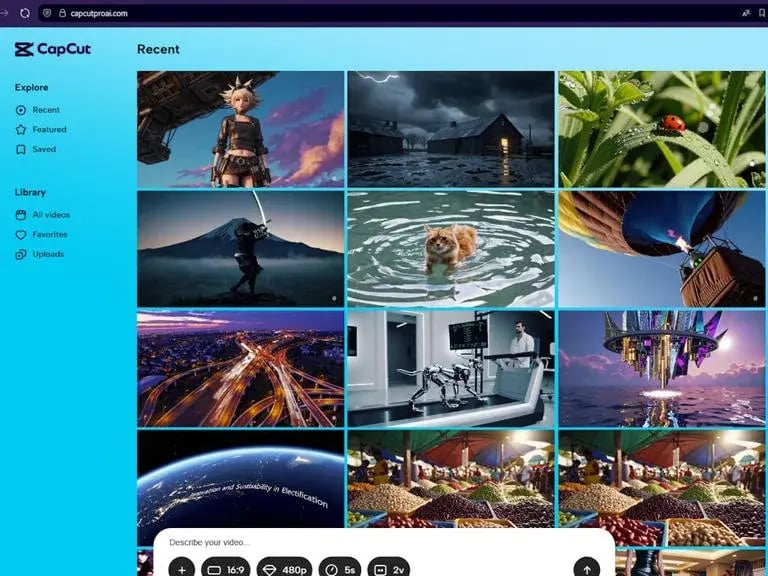Click the read aloud icon in address bar

[746, 13]
